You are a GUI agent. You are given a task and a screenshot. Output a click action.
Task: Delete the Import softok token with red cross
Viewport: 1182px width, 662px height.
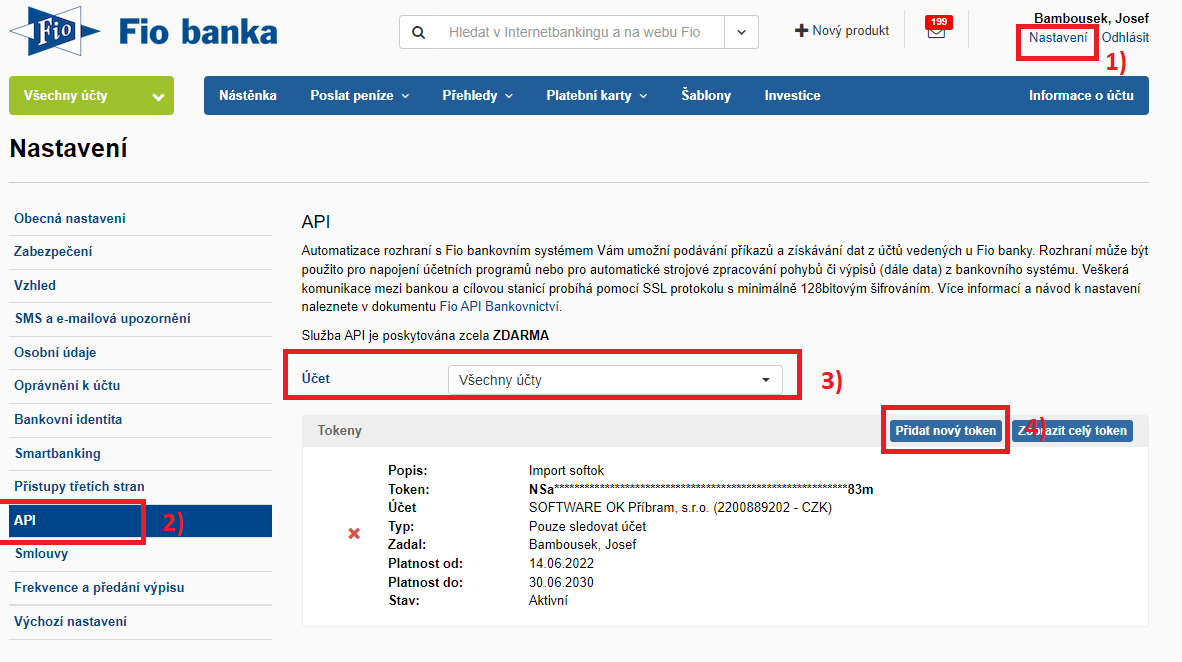tap(354, 534)
